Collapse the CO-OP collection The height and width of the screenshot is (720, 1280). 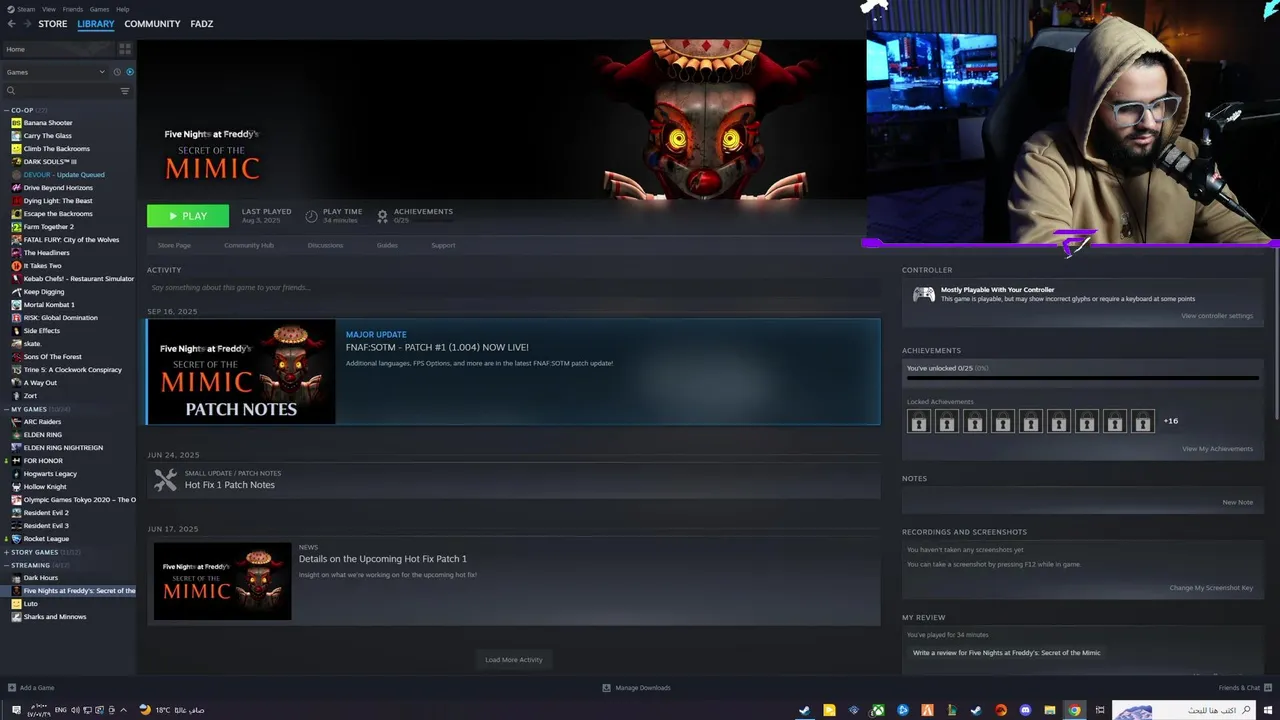coord(6,110)
